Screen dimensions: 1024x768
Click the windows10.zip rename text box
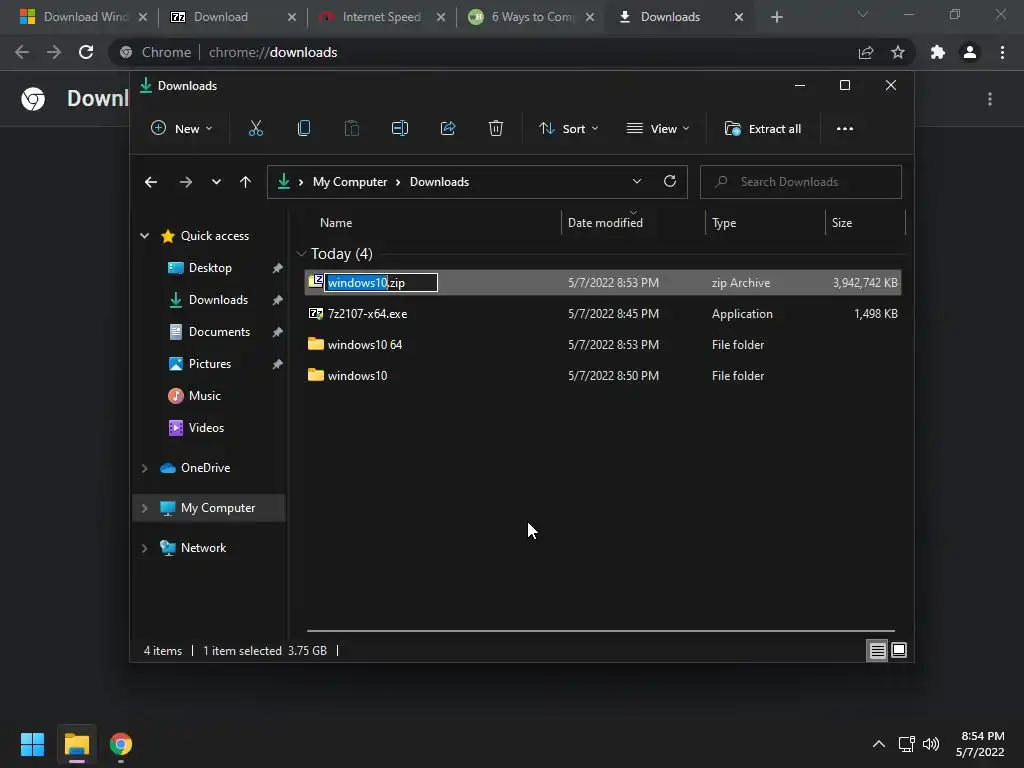coord(381,283)
